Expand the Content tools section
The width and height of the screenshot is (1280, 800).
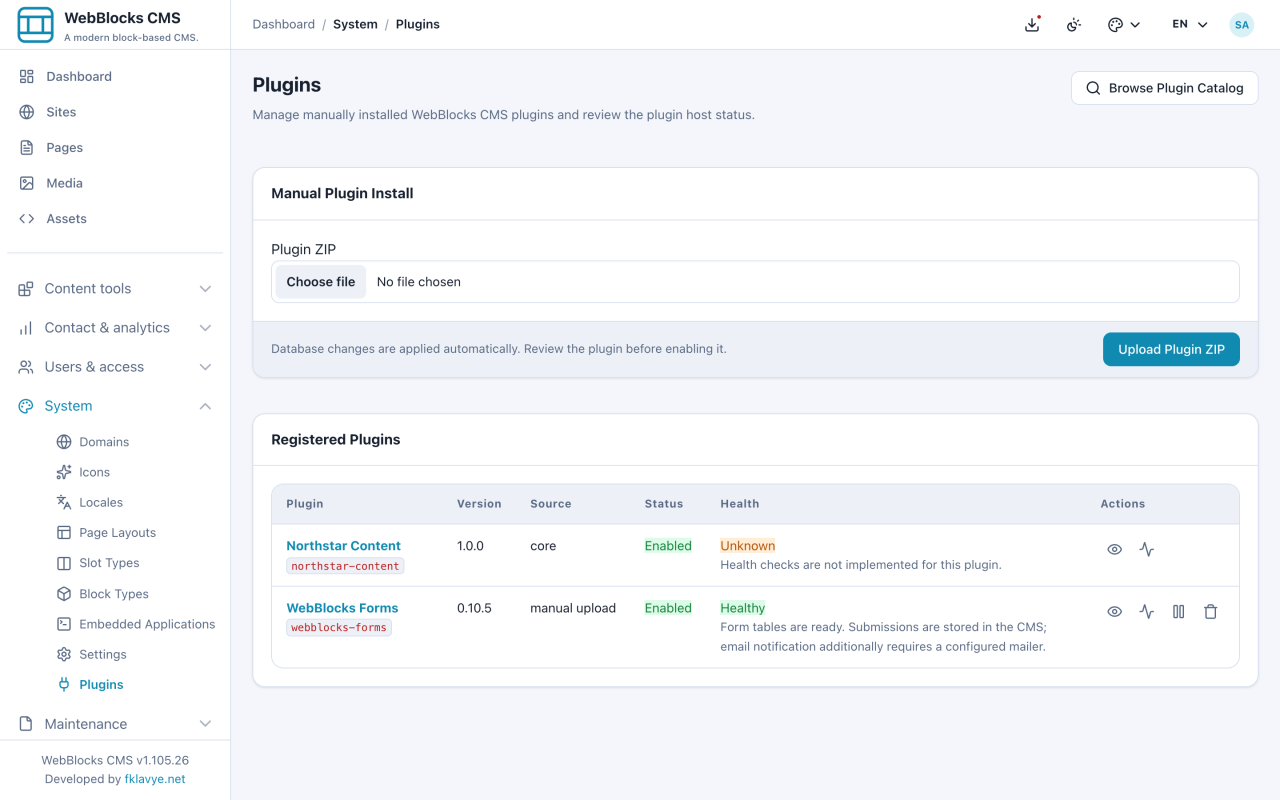click(115, 288)
